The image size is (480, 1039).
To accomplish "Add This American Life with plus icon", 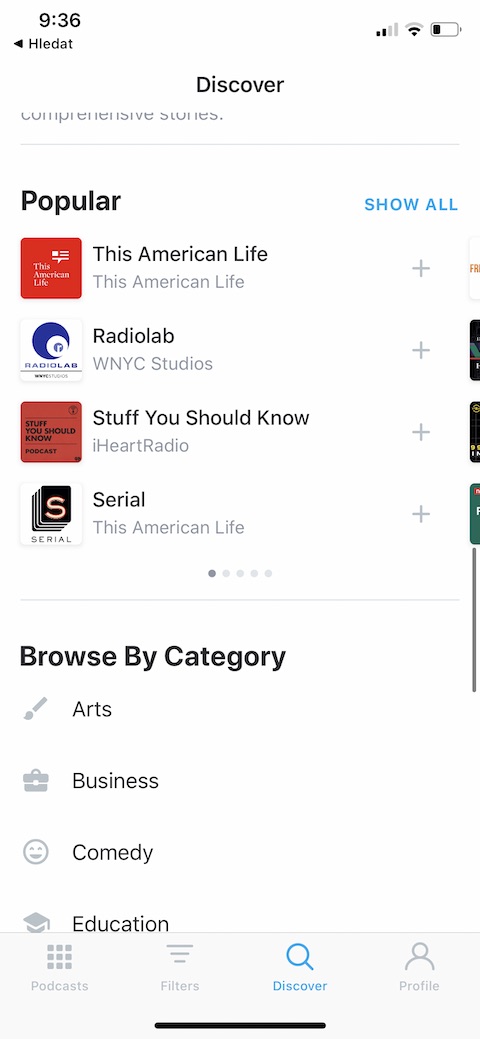I will coord(421,268).
